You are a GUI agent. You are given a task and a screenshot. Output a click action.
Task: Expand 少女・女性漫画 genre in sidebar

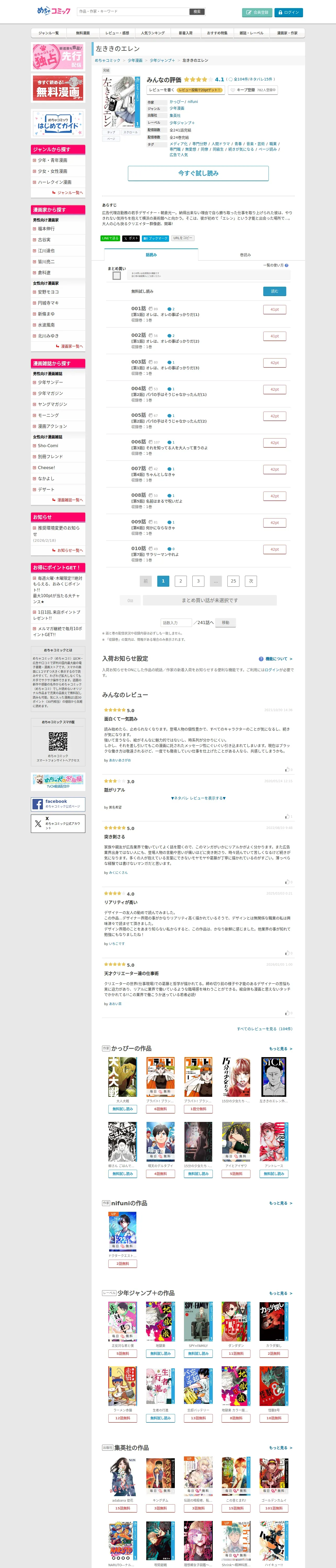coord(58,171)
